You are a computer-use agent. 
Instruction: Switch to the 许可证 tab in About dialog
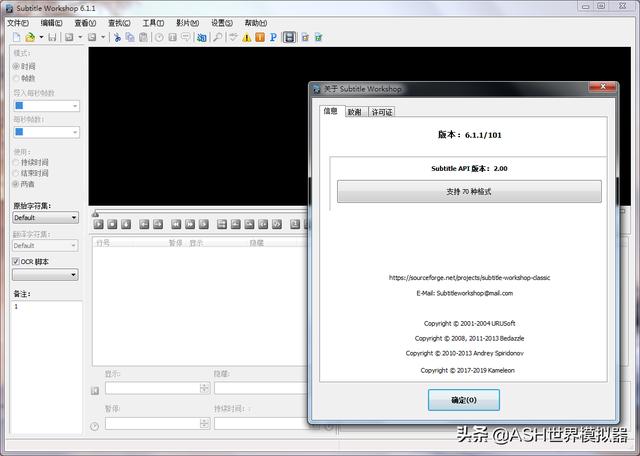click(382, 112)
